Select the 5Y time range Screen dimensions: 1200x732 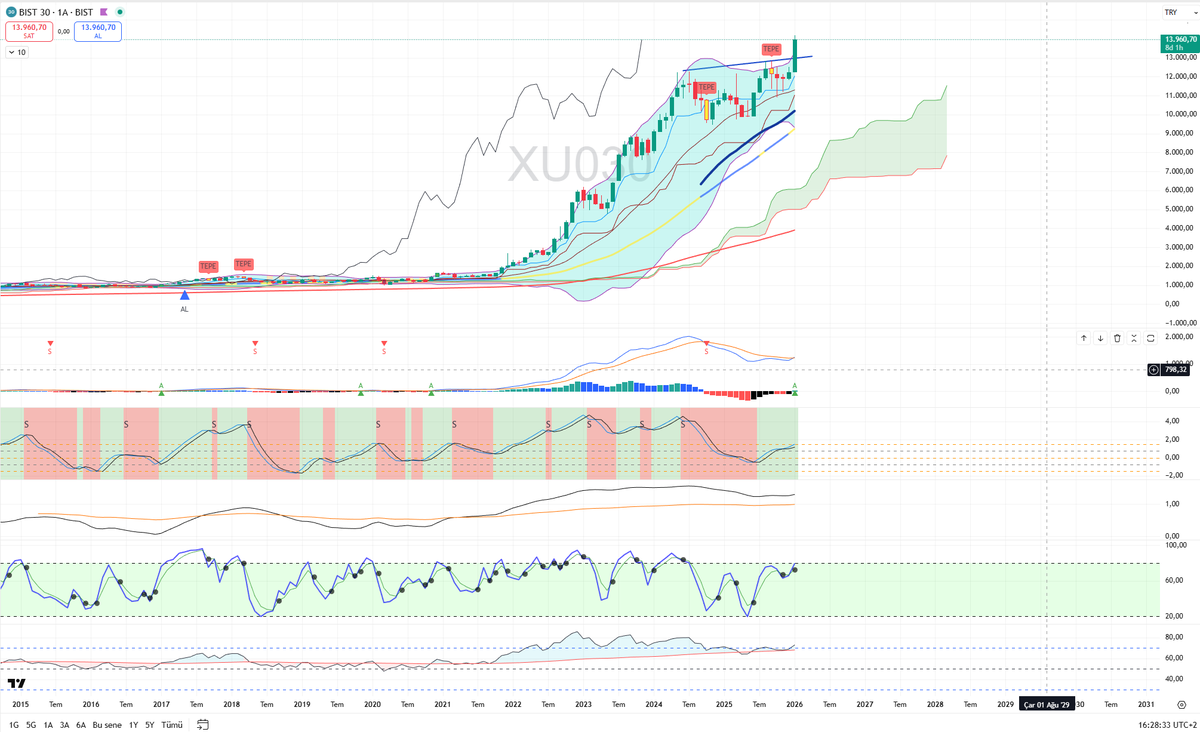point(149,725)
